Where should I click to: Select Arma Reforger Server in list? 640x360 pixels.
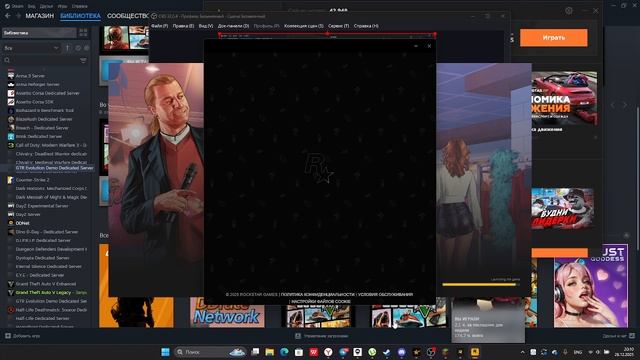coord(38,84)
